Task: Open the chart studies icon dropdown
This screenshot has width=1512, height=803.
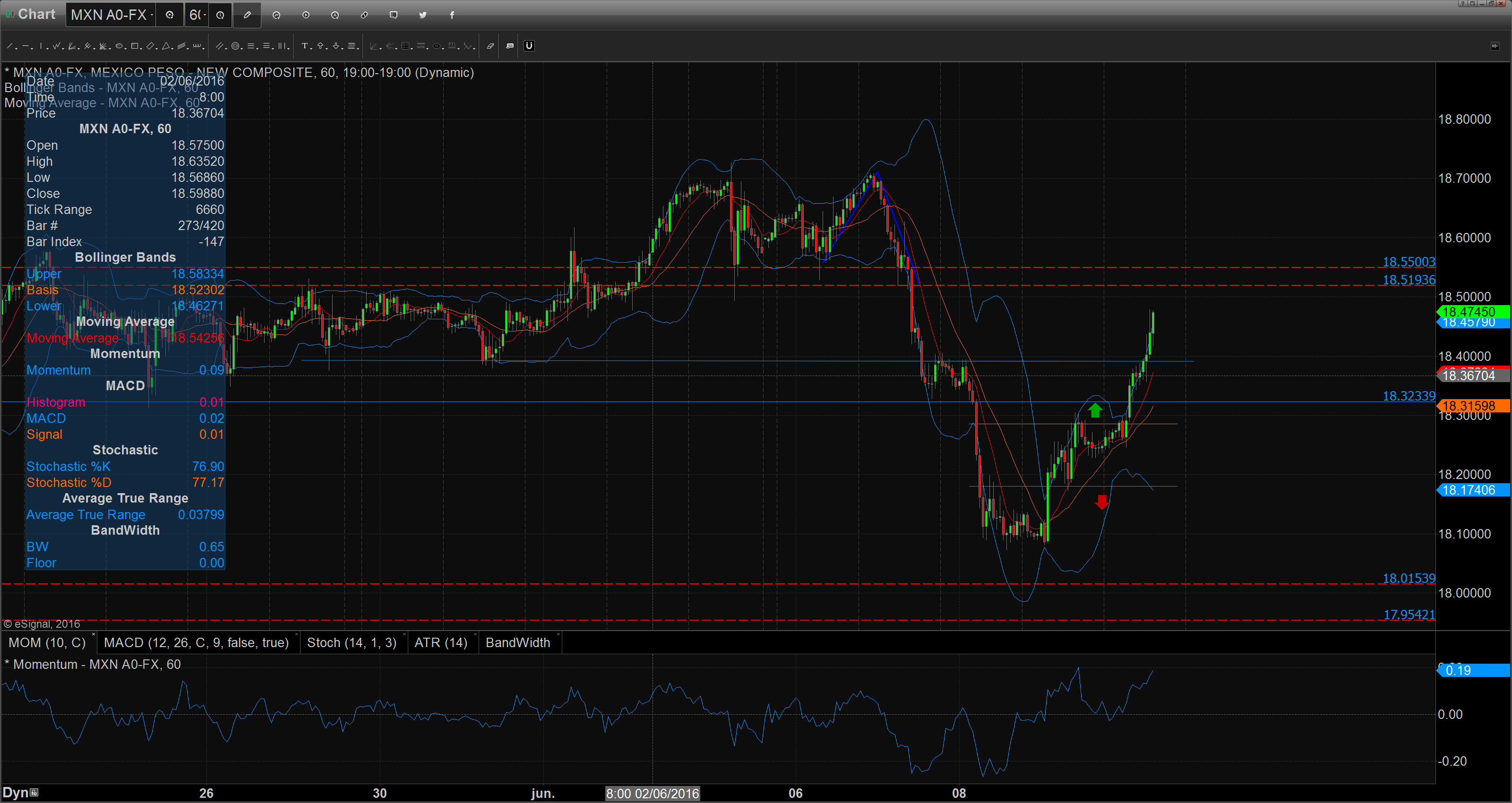Action: (276, 15)
